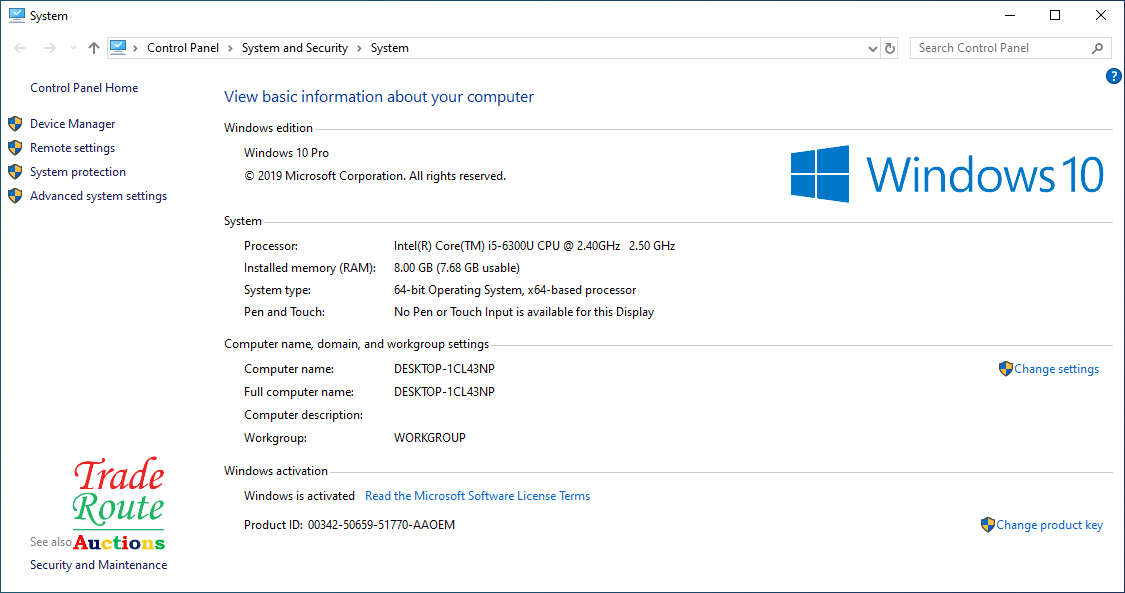The image size is (1125, 593).
Task: Navigate to System and Security breadcrumb
Action: click(x=294, y=48)
